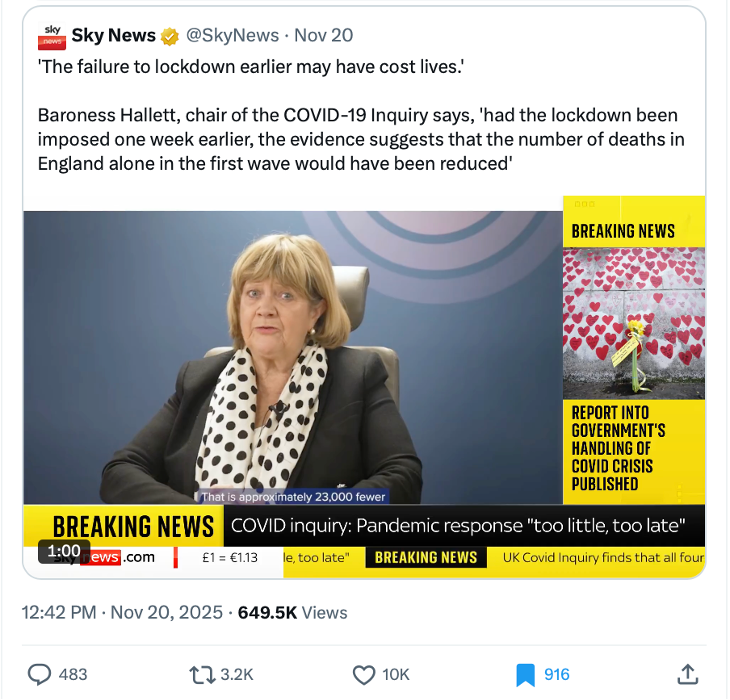Click the hearts memorial wall image

point(634,323)
